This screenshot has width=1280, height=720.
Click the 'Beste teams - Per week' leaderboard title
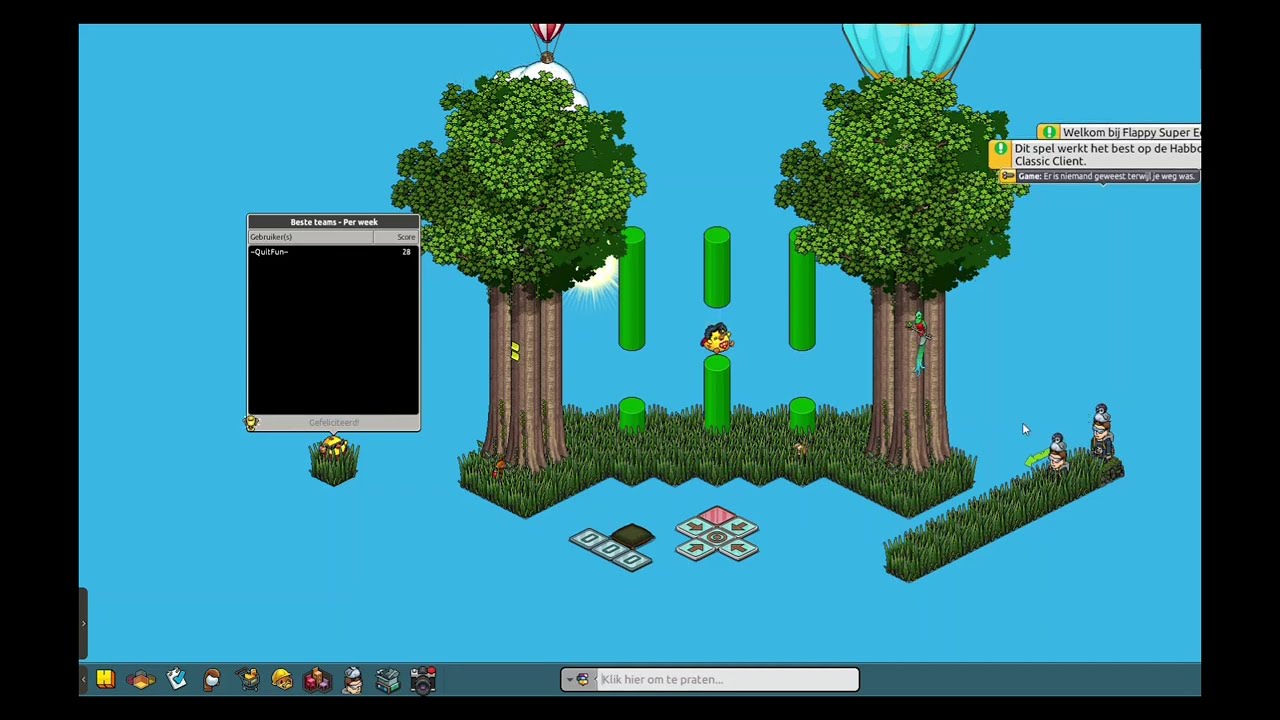point(334,222)
